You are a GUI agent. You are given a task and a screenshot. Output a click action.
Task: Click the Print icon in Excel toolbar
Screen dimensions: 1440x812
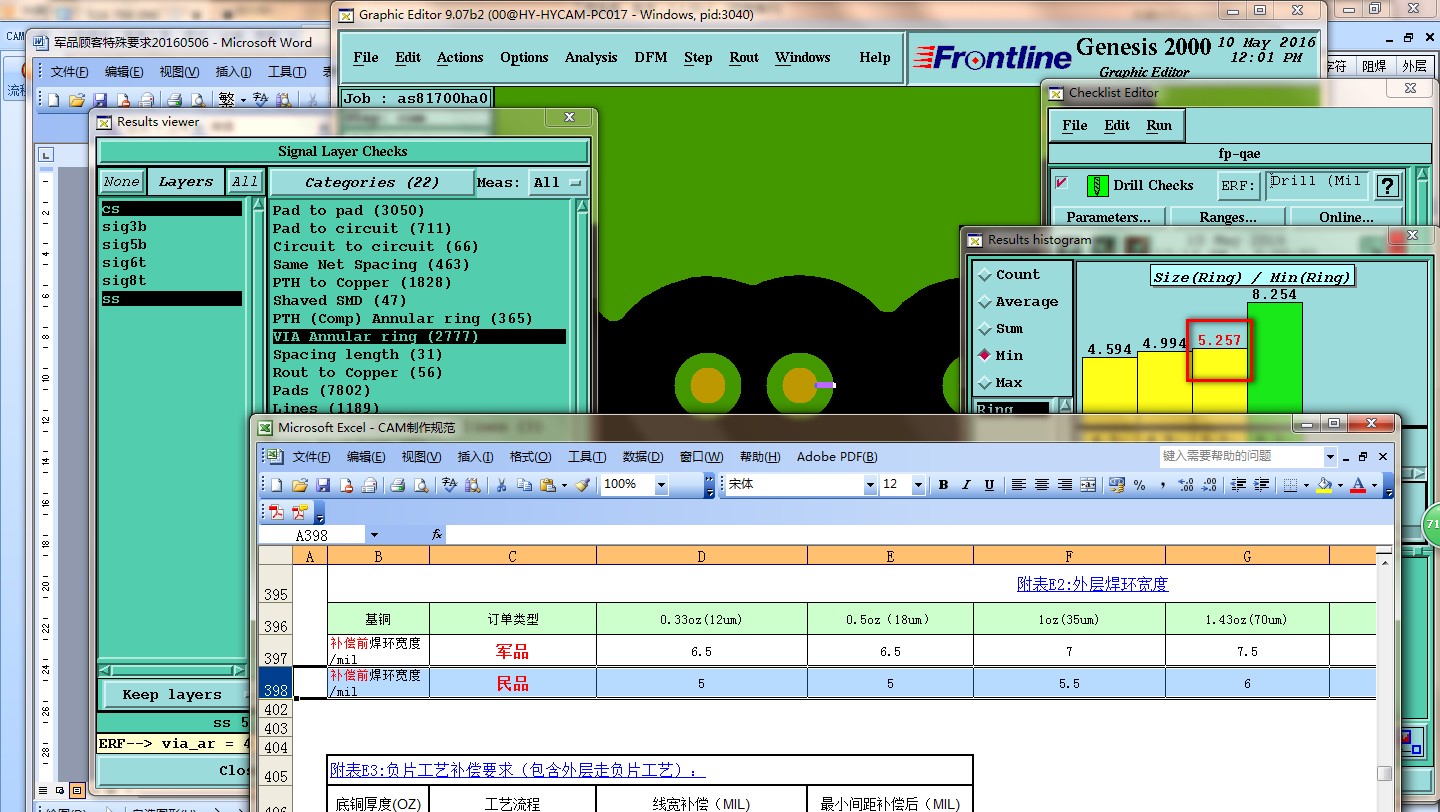click(397, 485)
